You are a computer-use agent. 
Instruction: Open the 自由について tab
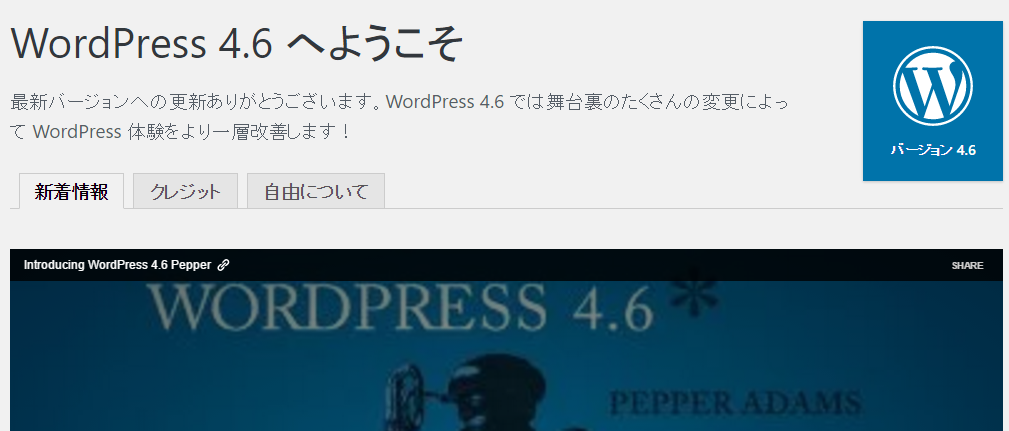click(316, 191)
